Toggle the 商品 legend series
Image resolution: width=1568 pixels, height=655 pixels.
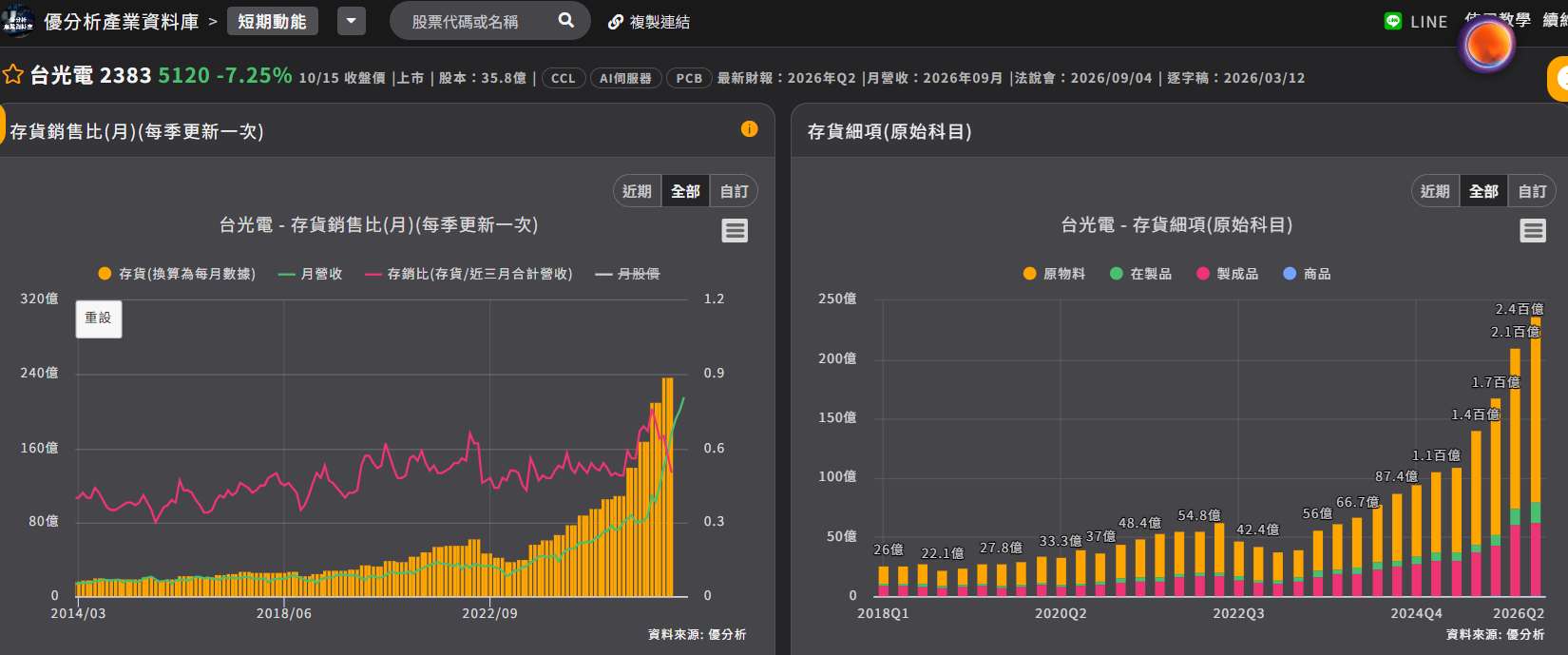tap(1307, 274)
